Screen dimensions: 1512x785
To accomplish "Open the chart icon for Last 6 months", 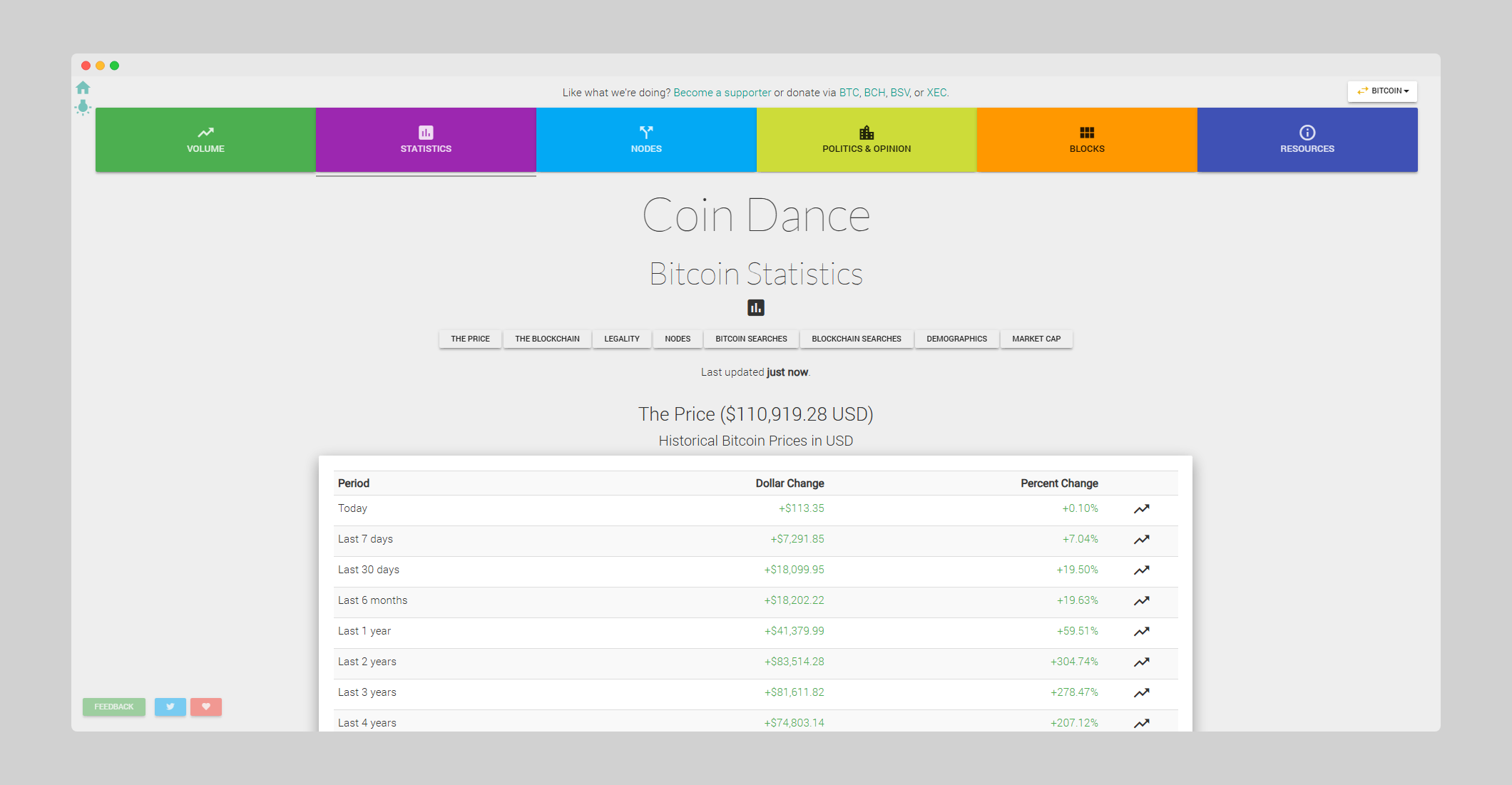I will point(1142,601).
